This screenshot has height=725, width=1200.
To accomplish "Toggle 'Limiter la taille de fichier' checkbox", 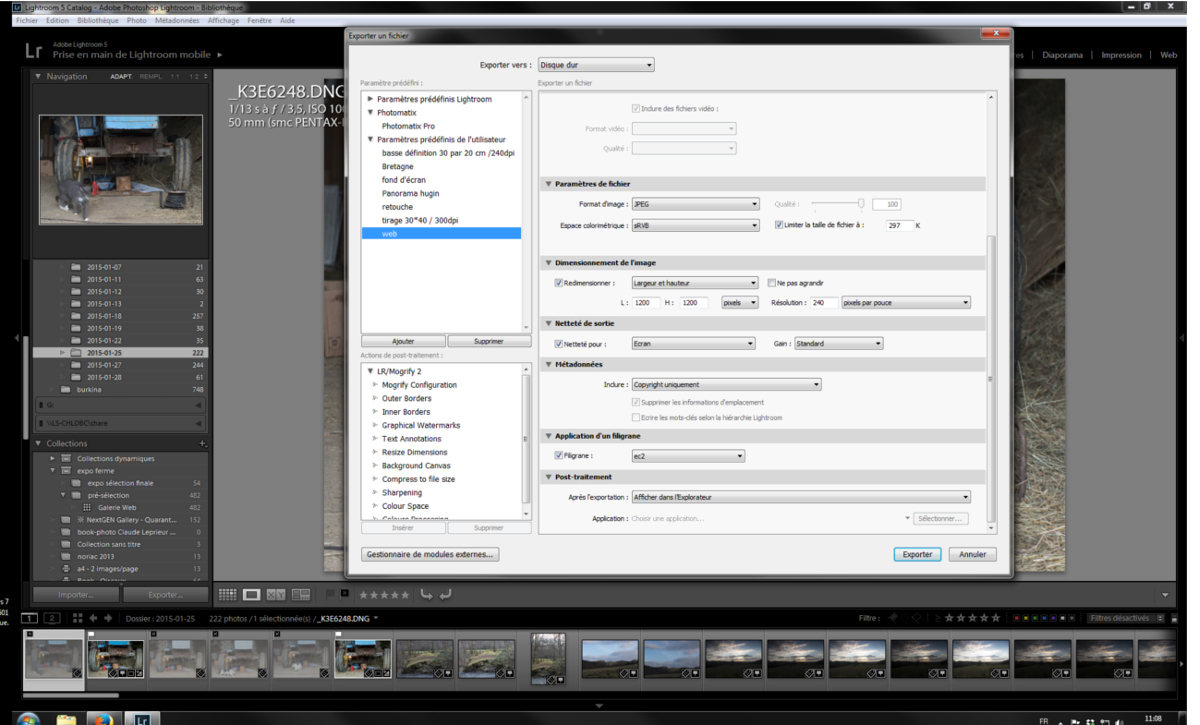I will click(779, 225).
